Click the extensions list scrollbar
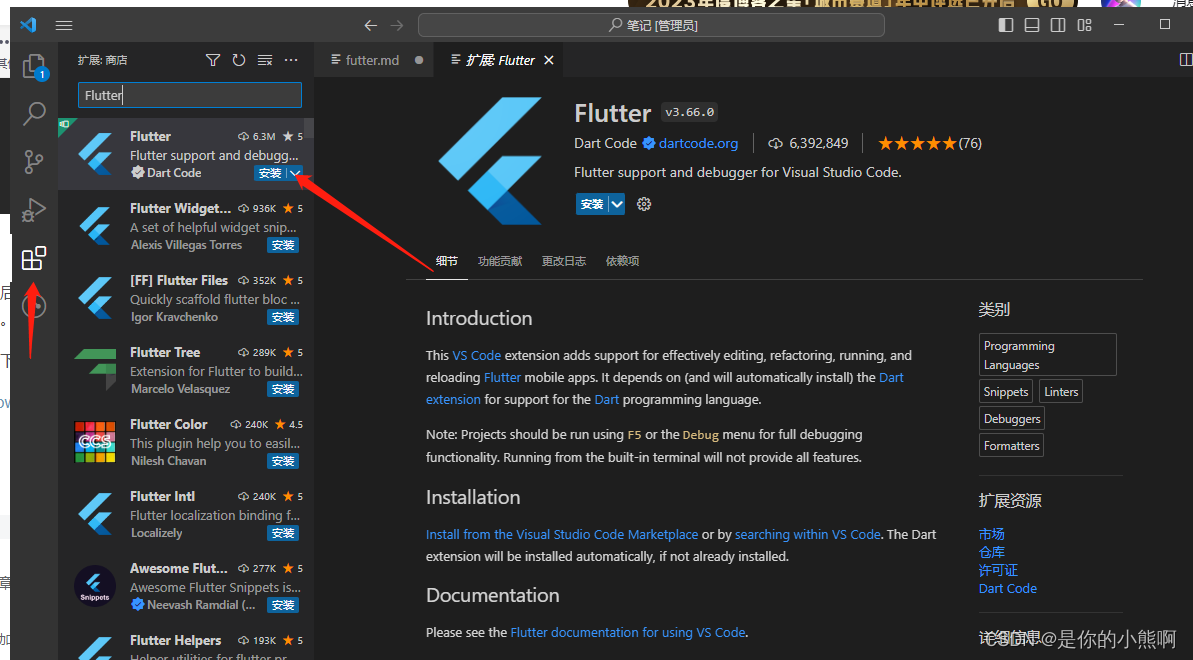1193x660 pixels. click(x=309, y=128)
